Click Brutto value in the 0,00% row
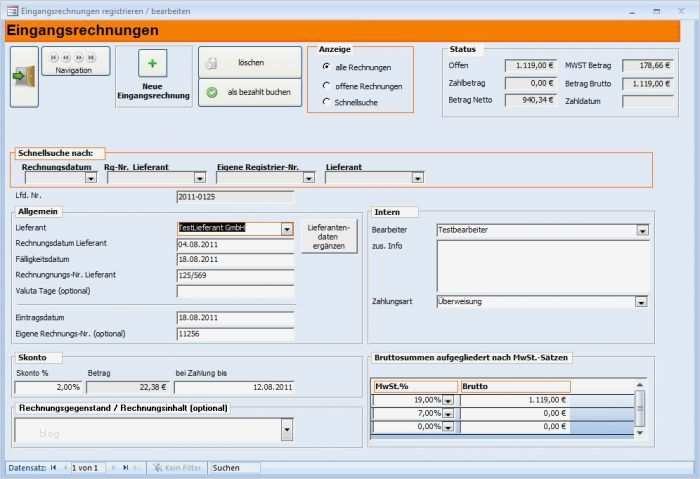 (515, 427)
